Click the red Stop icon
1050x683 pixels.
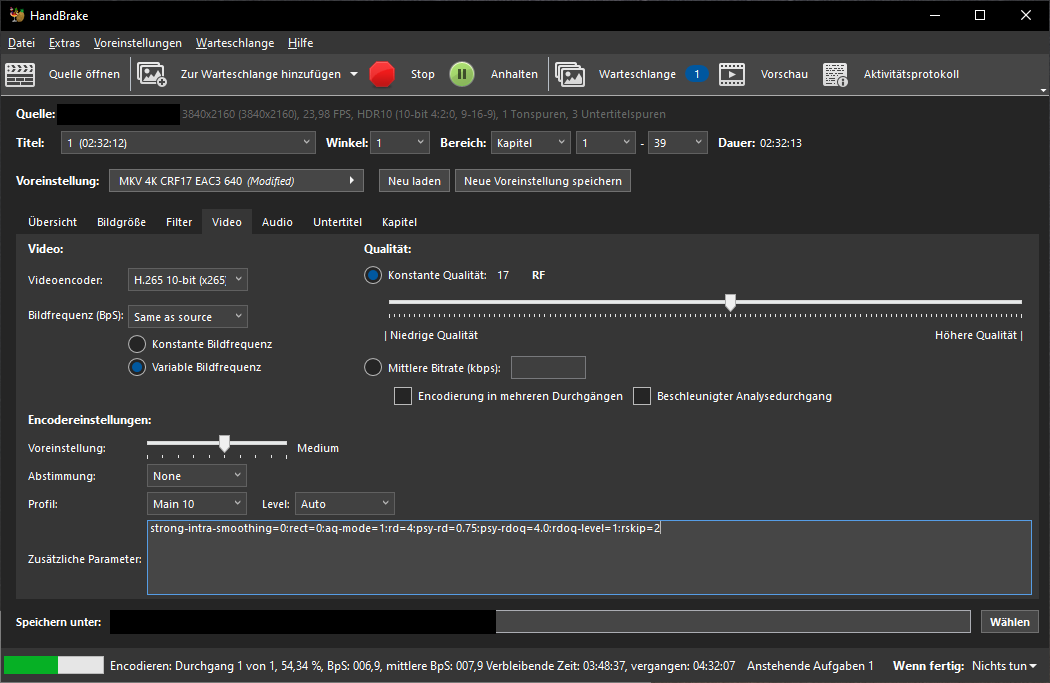(x=382, y=74)
